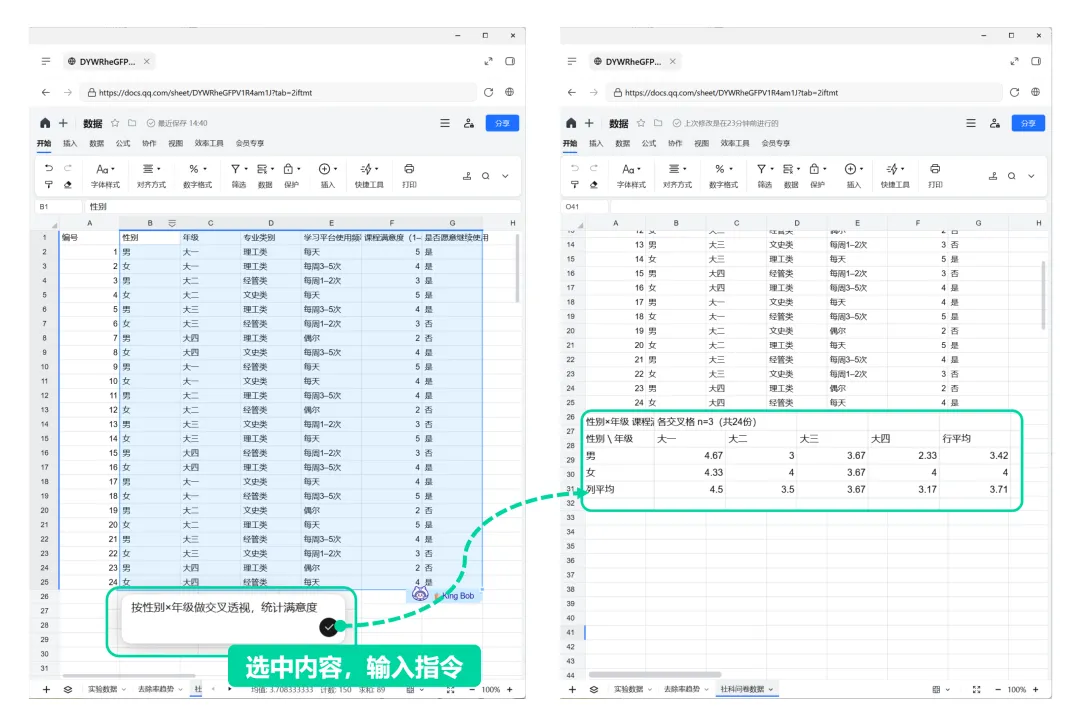Click the home icon in the left window
This screenshot has width=1080, height=726.
(45, 123)
